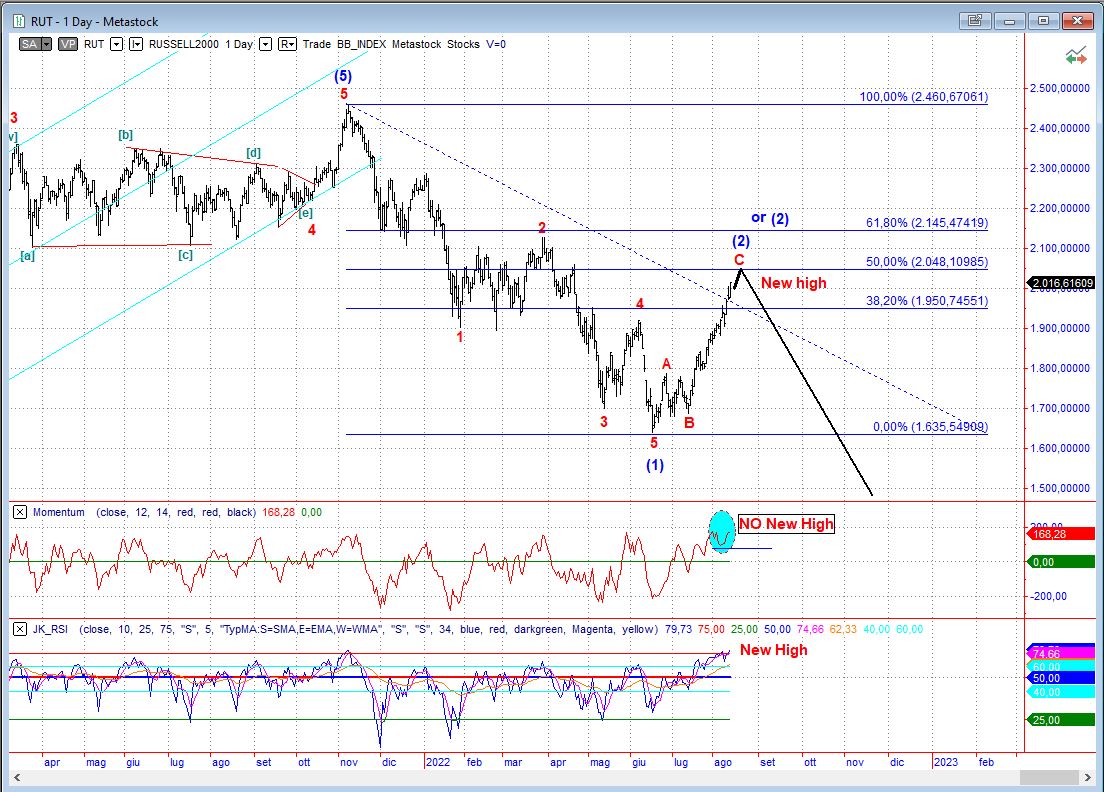Screen dimensions: 1104x792
Task: Close the Momentum indicator panel via its X box
Action: [20, 512]
